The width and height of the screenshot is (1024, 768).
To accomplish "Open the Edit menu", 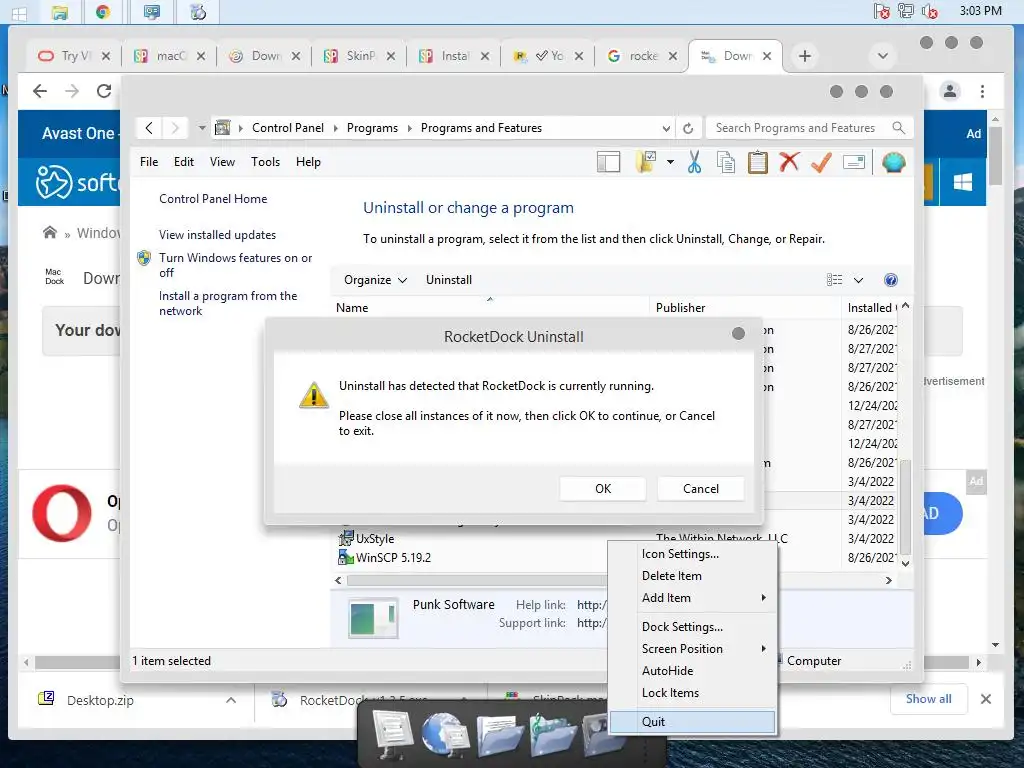I will point(184,162).
